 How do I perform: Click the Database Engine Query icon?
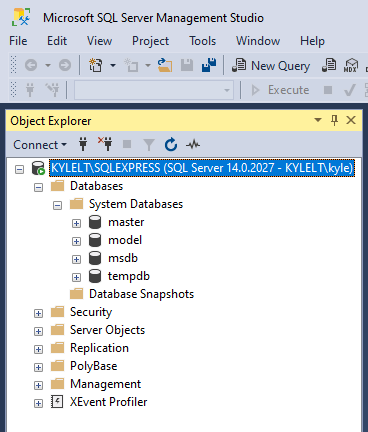[x=329, y=65]
